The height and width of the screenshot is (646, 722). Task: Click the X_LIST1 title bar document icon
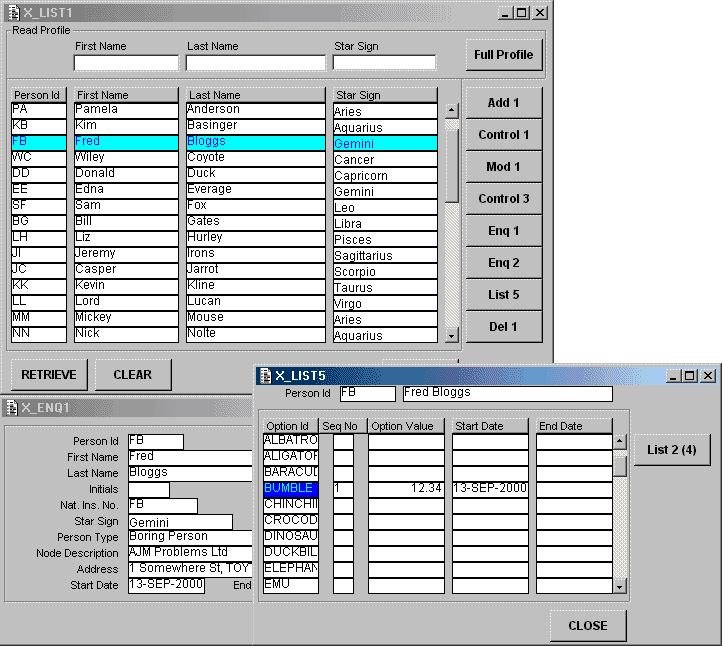pos(14,13)
